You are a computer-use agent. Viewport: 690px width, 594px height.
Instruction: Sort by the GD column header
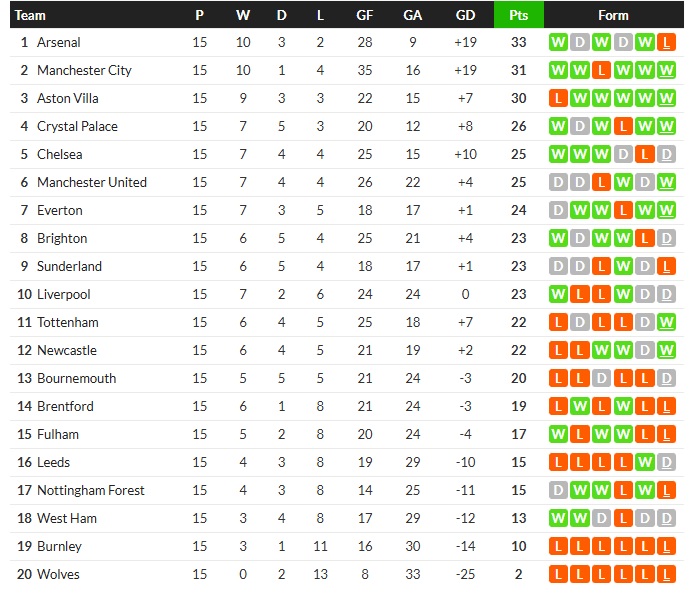tap(465, 15)
